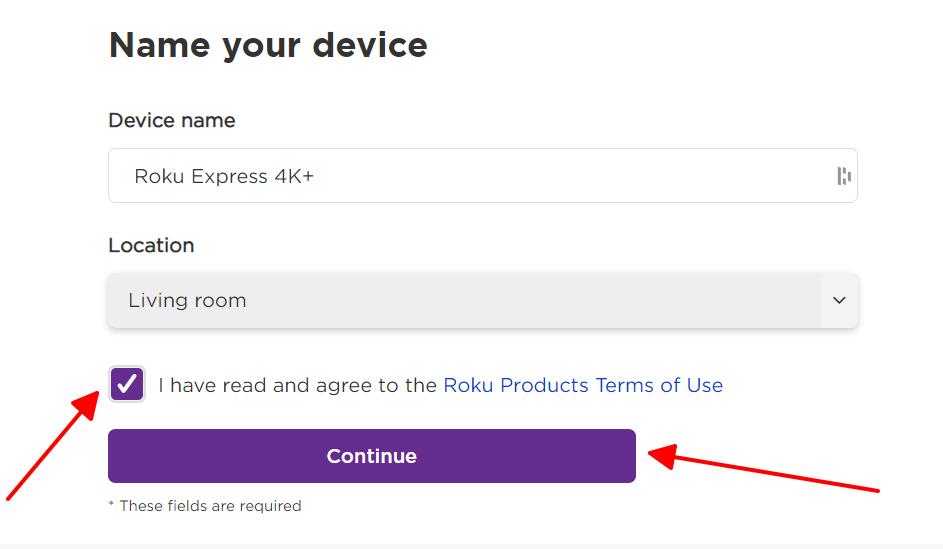Place cursor after 'Roku Express 4K+' text
This screenshot has width=943, height=549.
[x=315, y=176]
